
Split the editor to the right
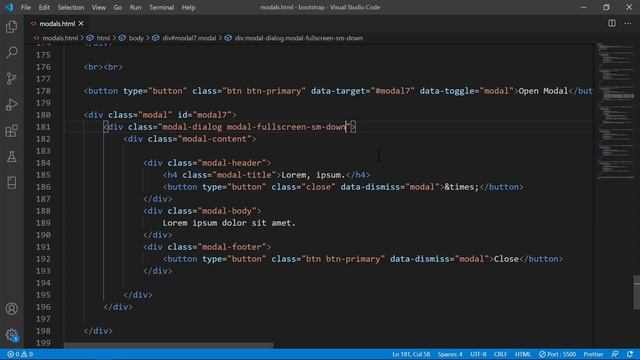[612, 23]
